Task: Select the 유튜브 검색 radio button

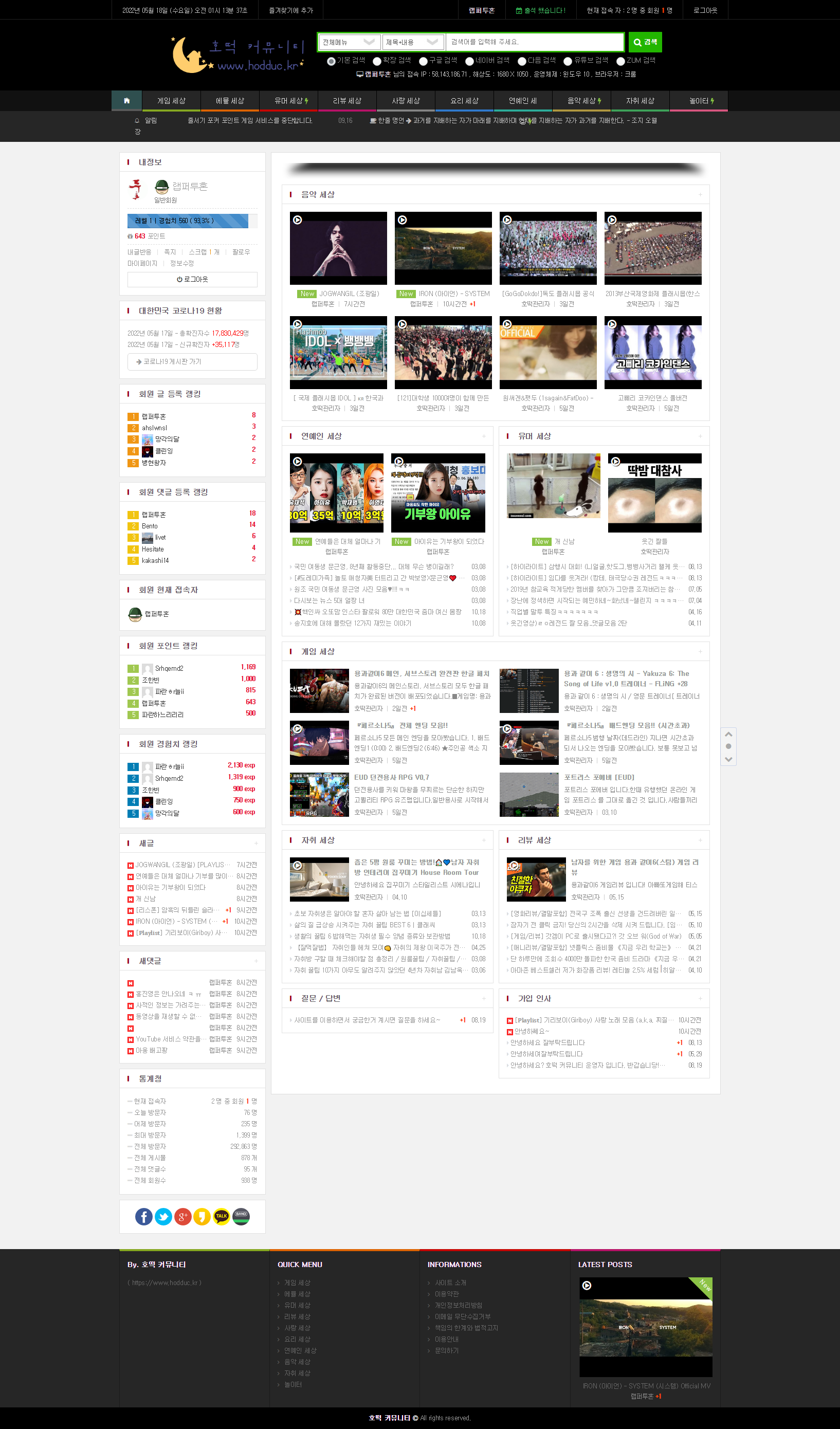Action: 567,61
